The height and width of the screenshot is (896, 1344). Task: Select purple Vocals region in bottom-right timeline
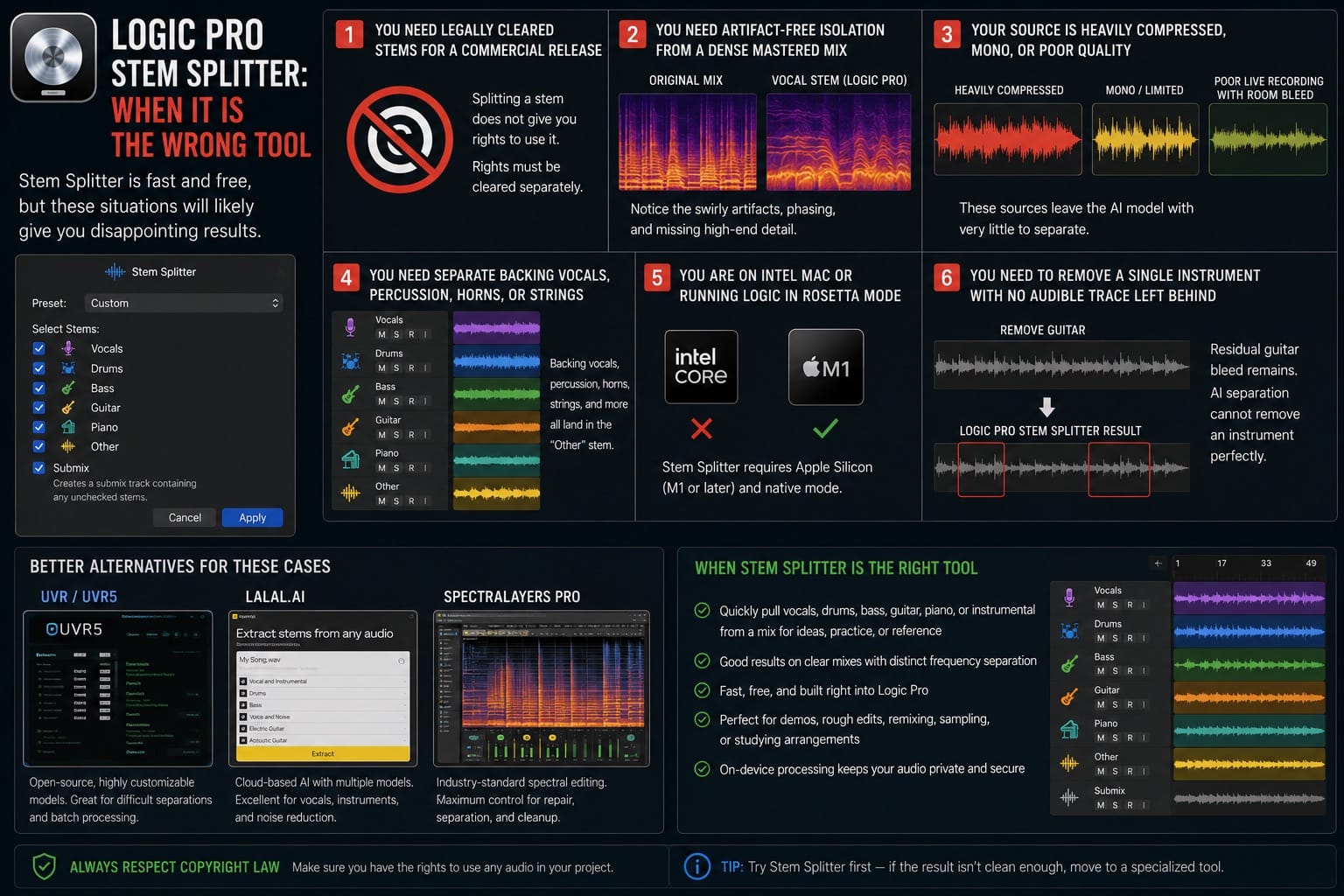[x=1249, y=598]
